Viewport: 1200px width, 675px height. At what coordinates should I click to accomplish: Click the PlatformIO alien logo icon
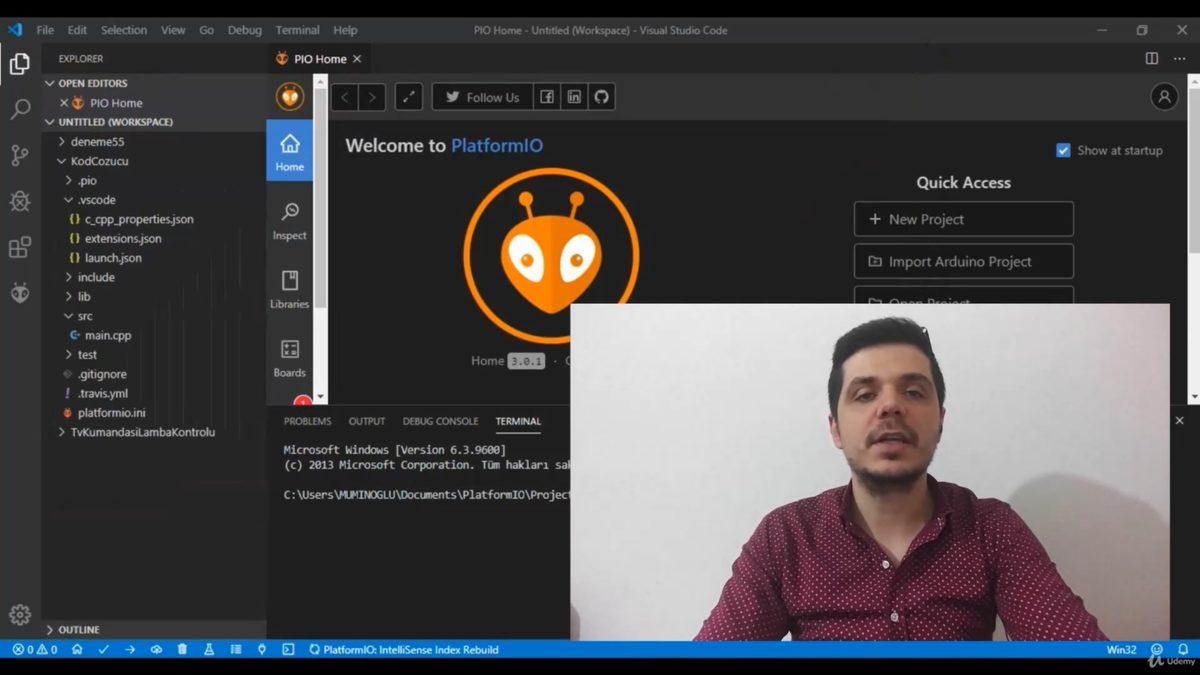289,96
